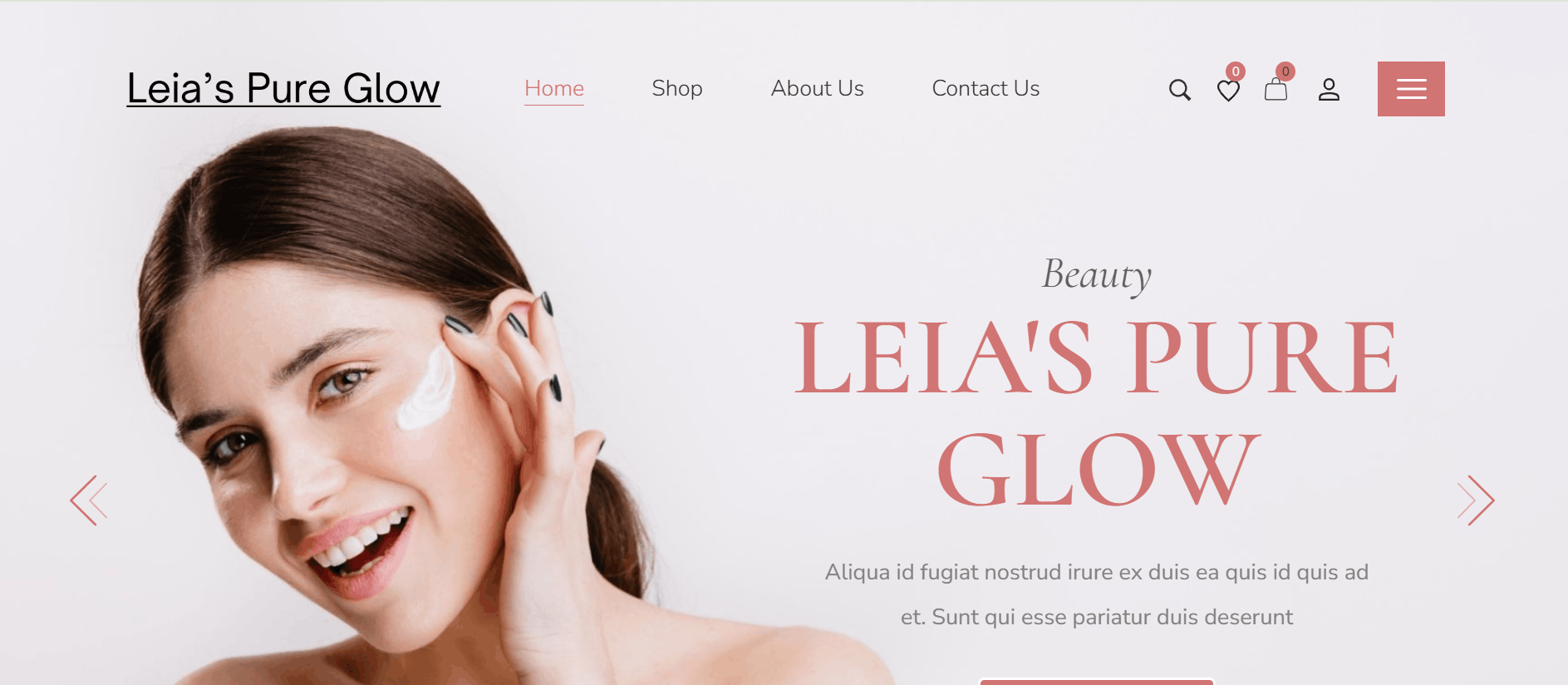1568x685 pixels.
Task: Click the Beauty script subtitle
Action: pos(1097,275)
